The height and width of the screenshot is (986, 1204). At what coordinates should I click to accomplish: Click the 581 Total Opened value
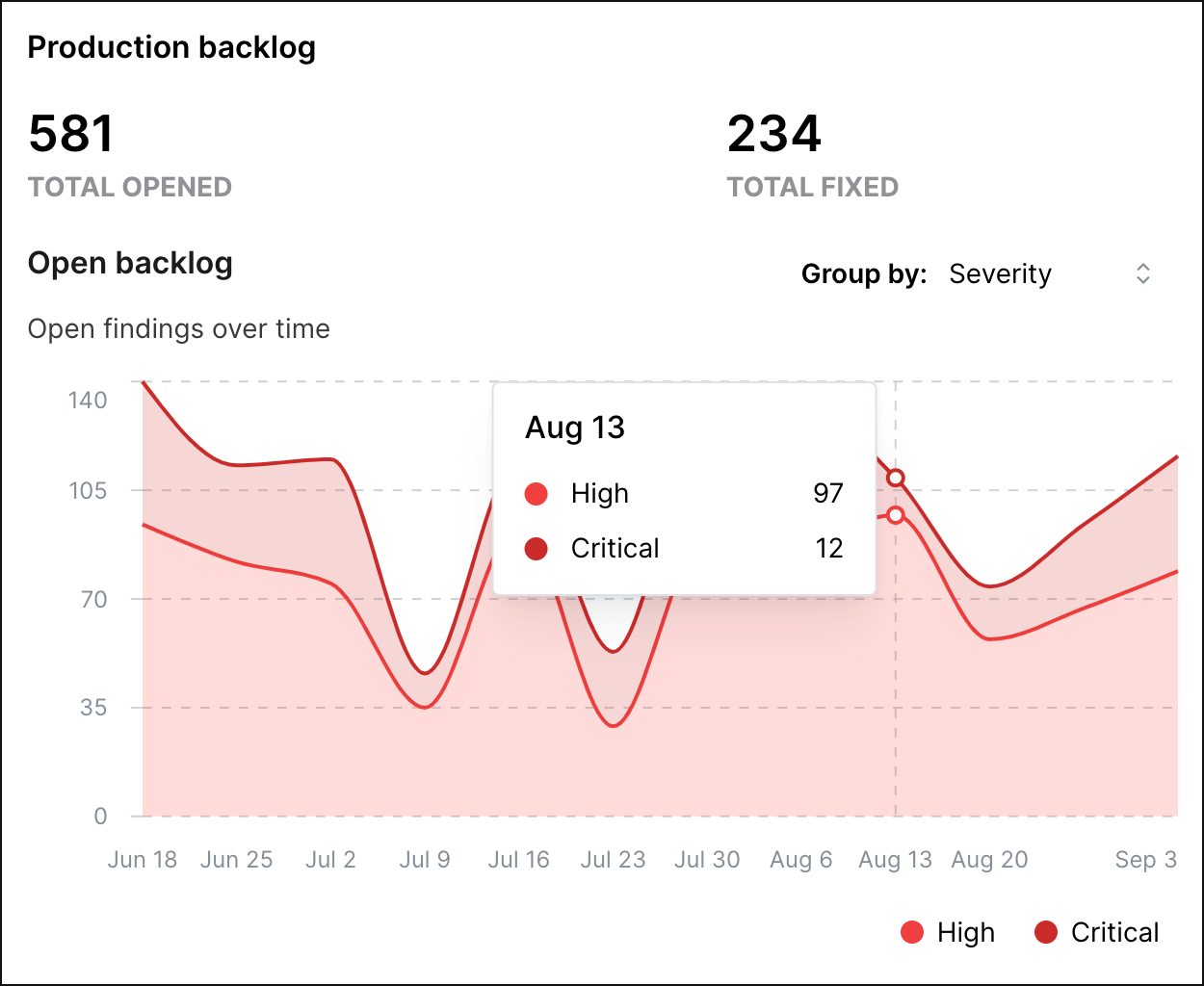coord(71,134)
